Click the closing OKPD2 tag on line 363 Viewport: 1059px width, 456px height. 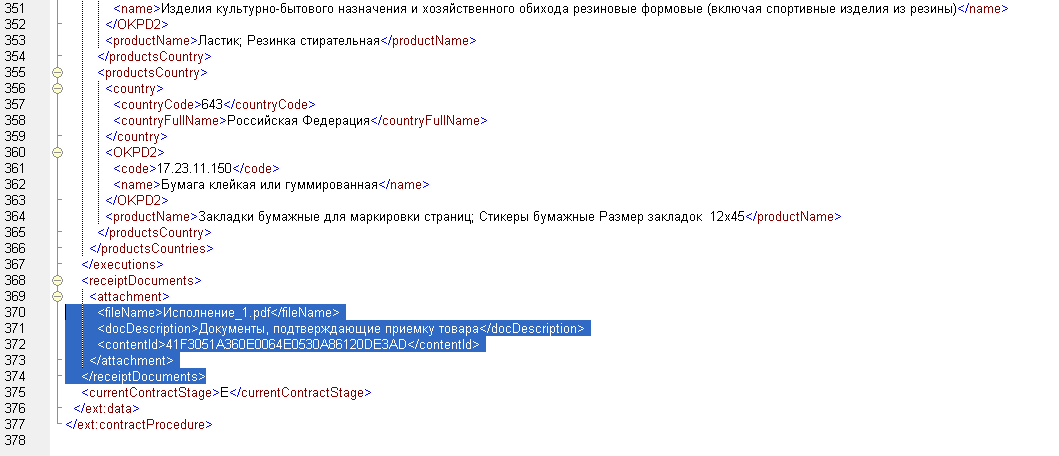click(137, 201)
